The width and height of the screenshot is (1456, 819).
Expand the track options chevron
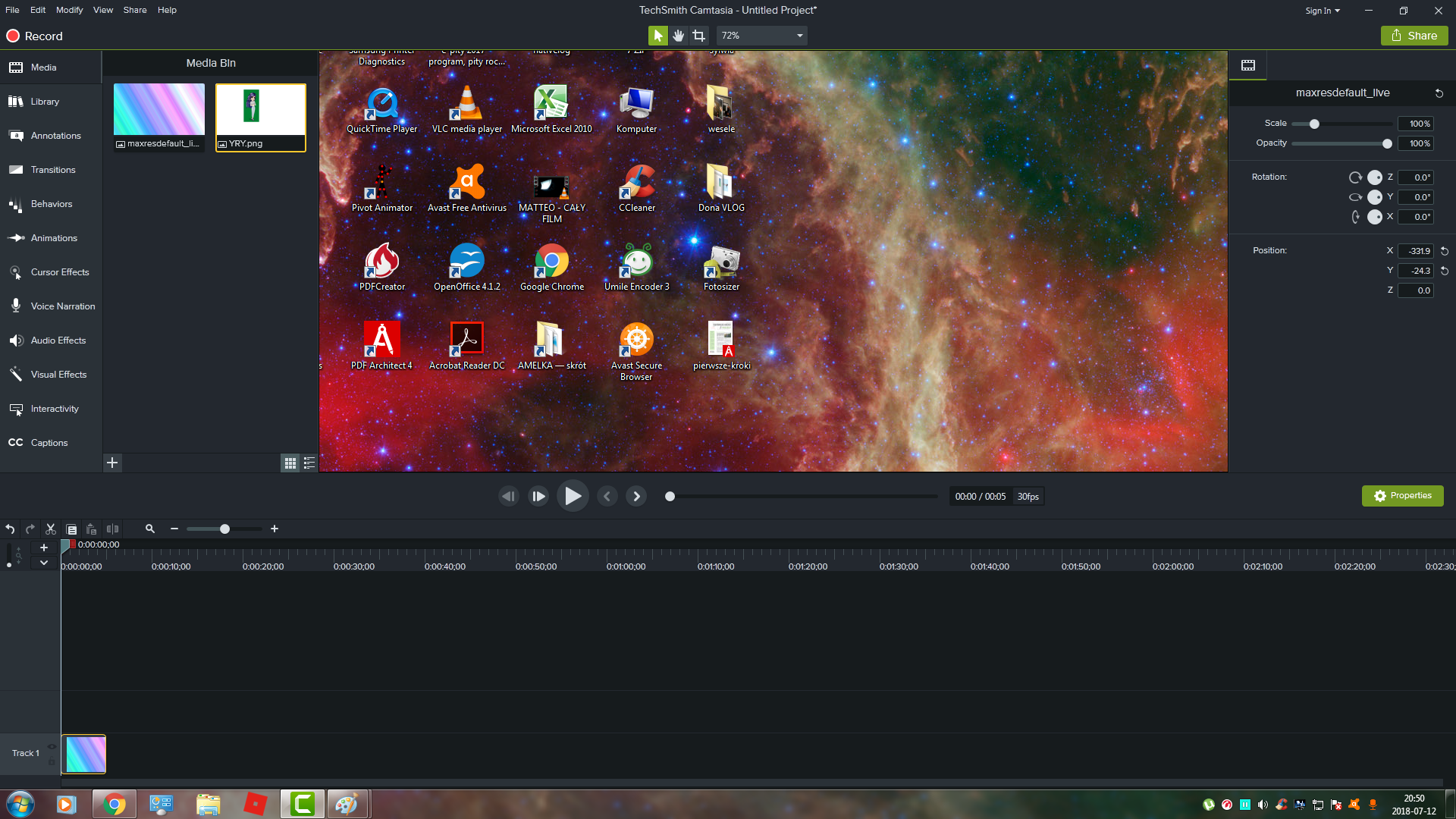click(44, 563)
